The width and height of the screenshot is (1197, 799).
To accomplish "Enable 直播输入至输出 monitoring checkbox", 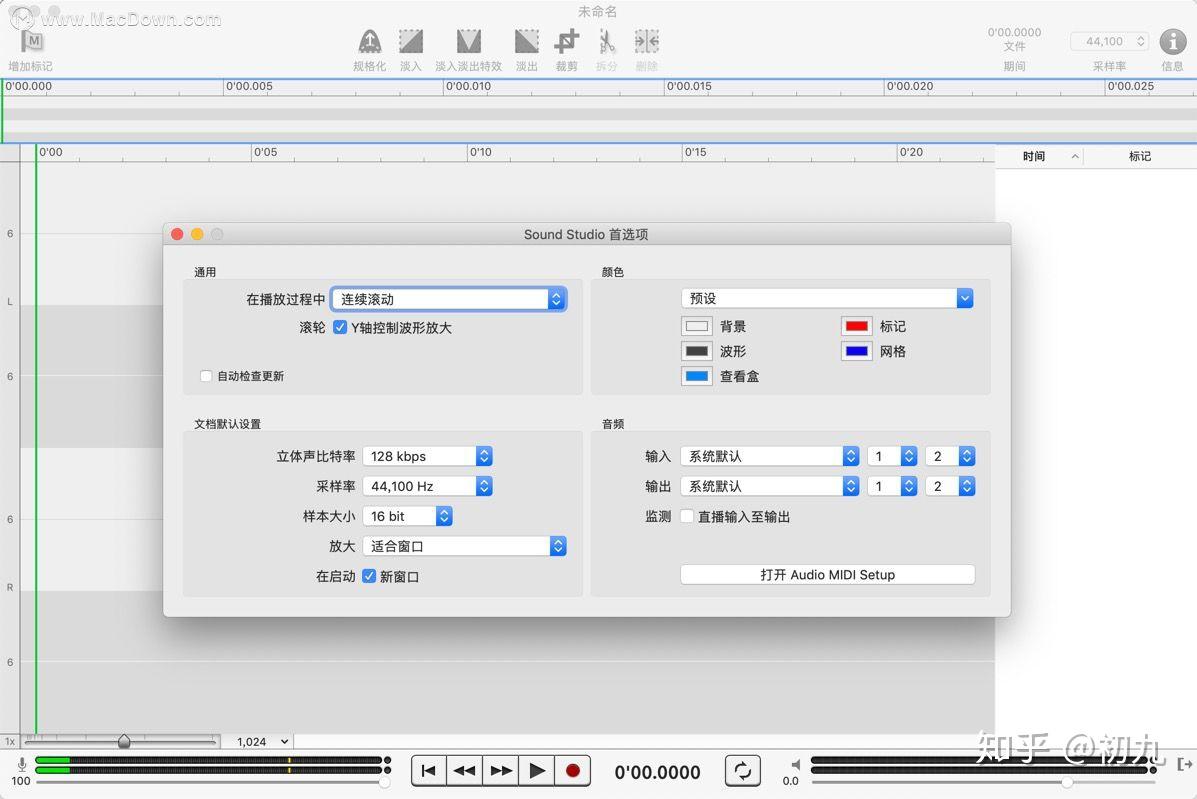I will point(687,517).
